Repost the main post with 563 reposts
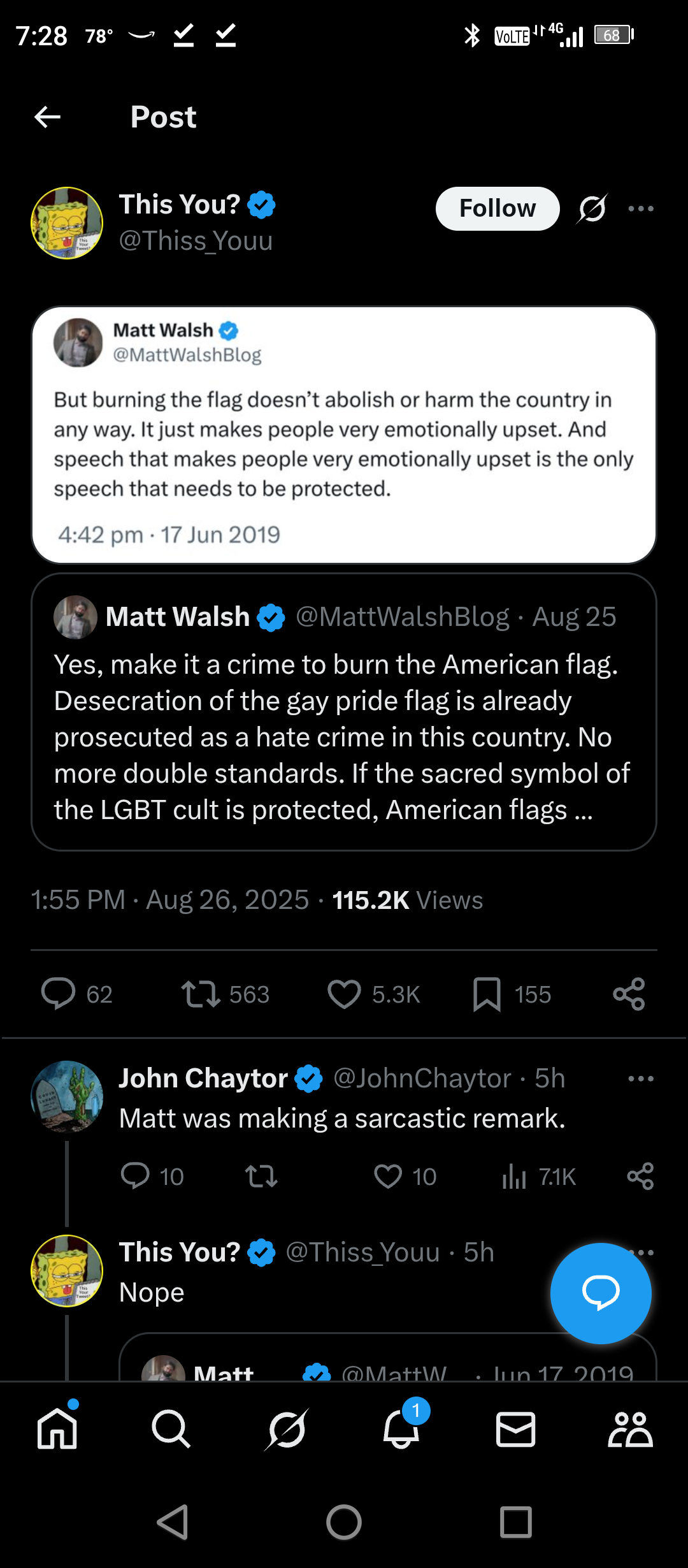688x1568 pixels. [x=201, y=994]
